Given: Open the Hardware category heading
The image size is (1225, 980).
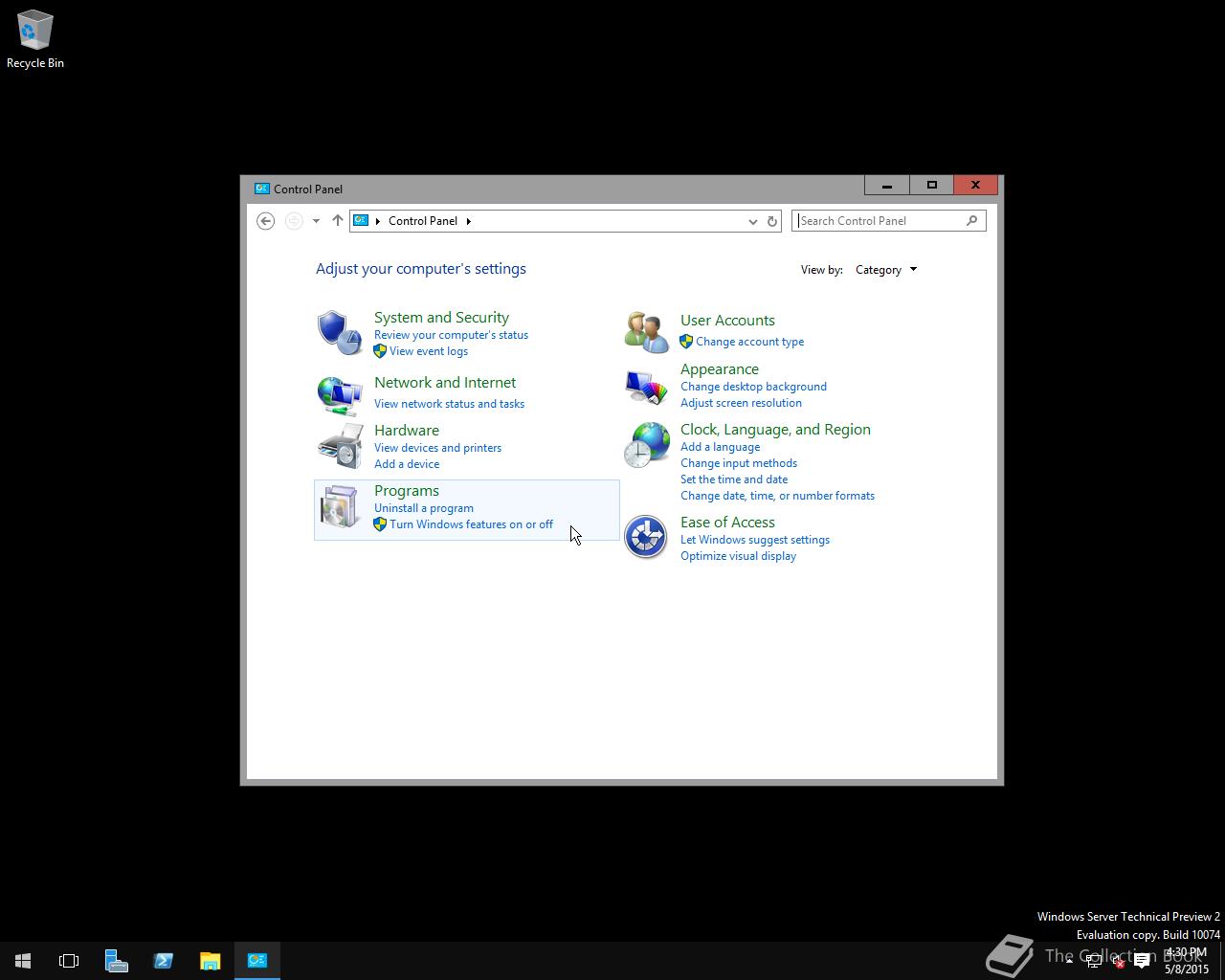Looking at the screenshot, I should (407, 431).
